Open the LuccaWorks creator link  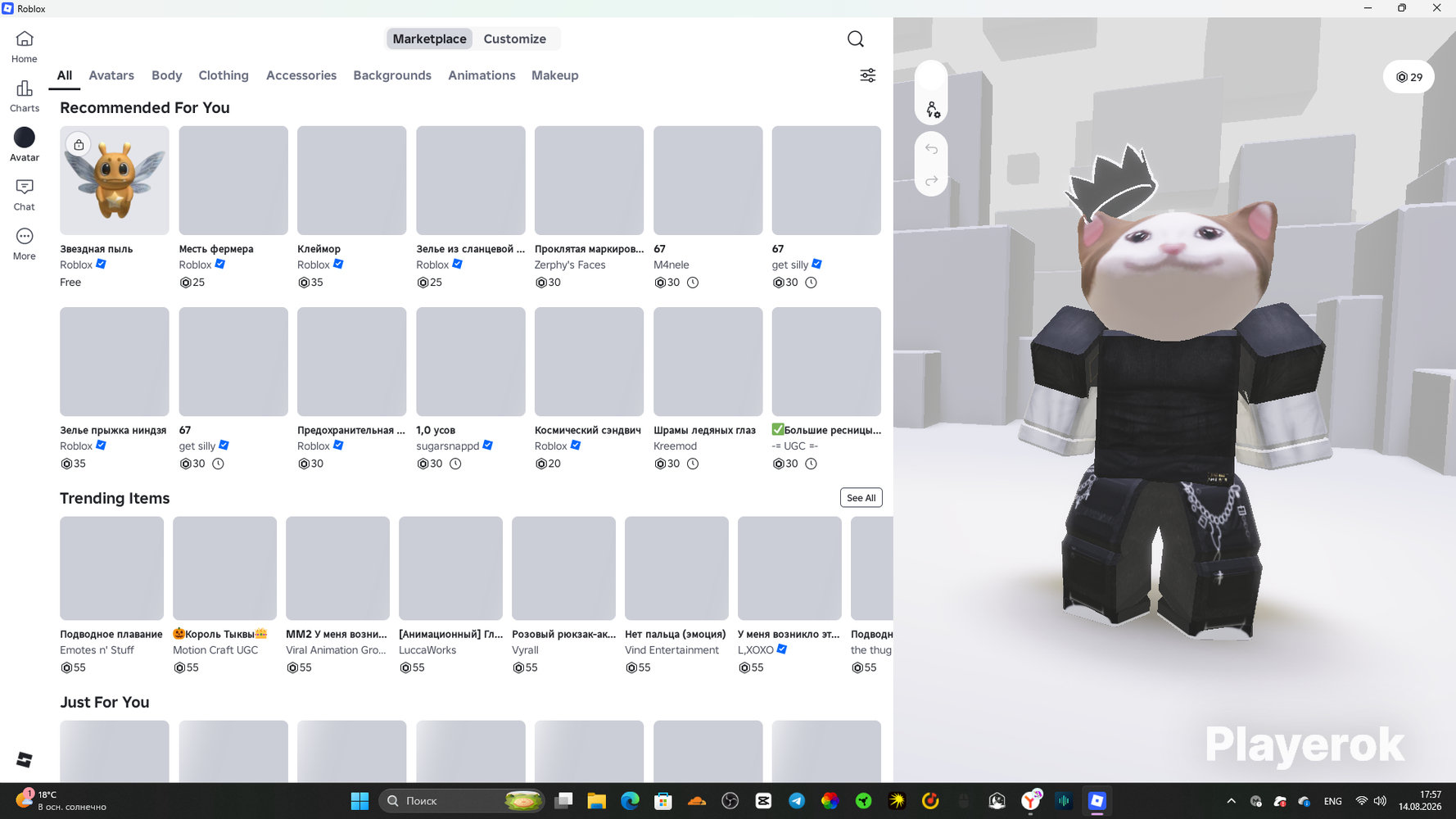(427, 649)
